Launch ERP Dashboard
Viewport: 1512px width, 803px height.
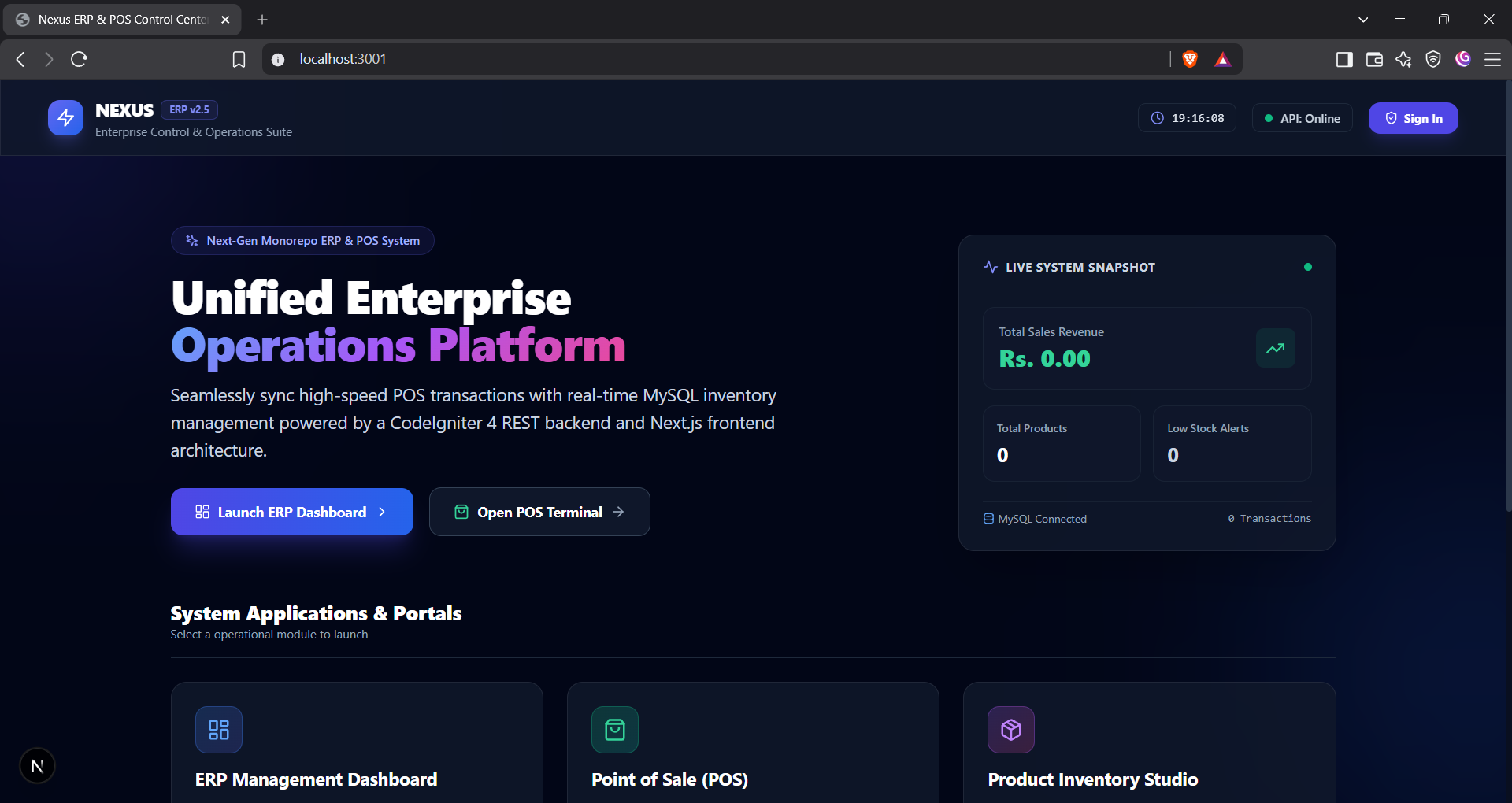point(291,512)
